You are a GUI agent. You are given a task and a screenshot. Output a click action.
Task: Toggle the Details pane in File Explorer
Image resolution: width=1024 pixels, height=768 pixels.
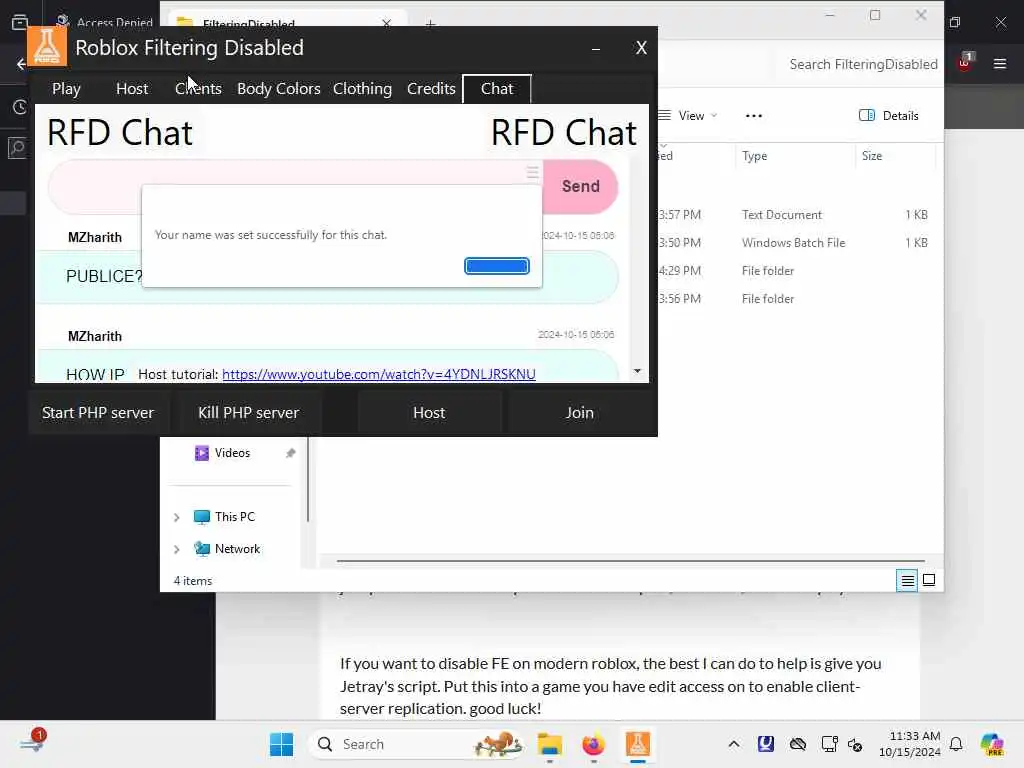pos(889,116)
